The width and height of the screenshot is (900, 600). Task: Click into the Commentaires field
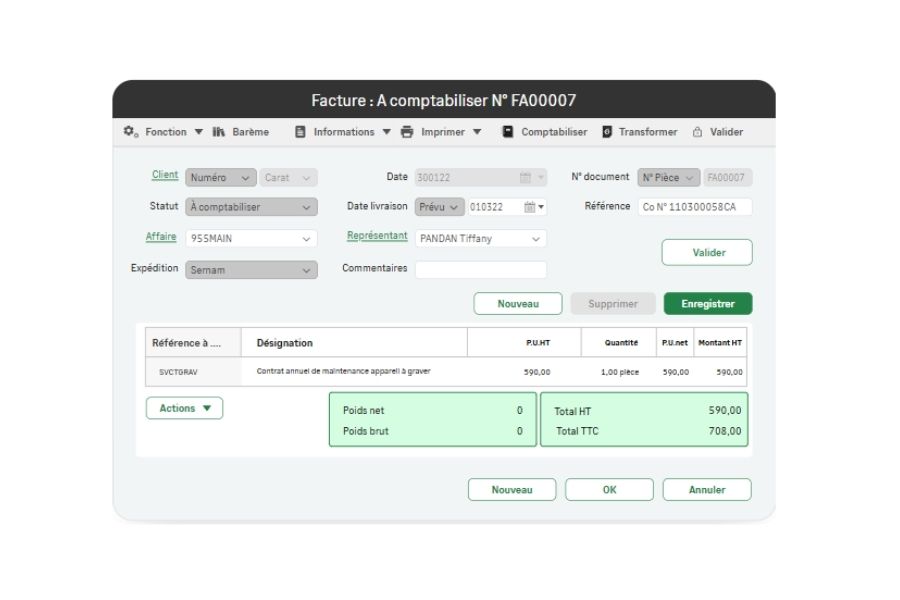pos(481,270)
